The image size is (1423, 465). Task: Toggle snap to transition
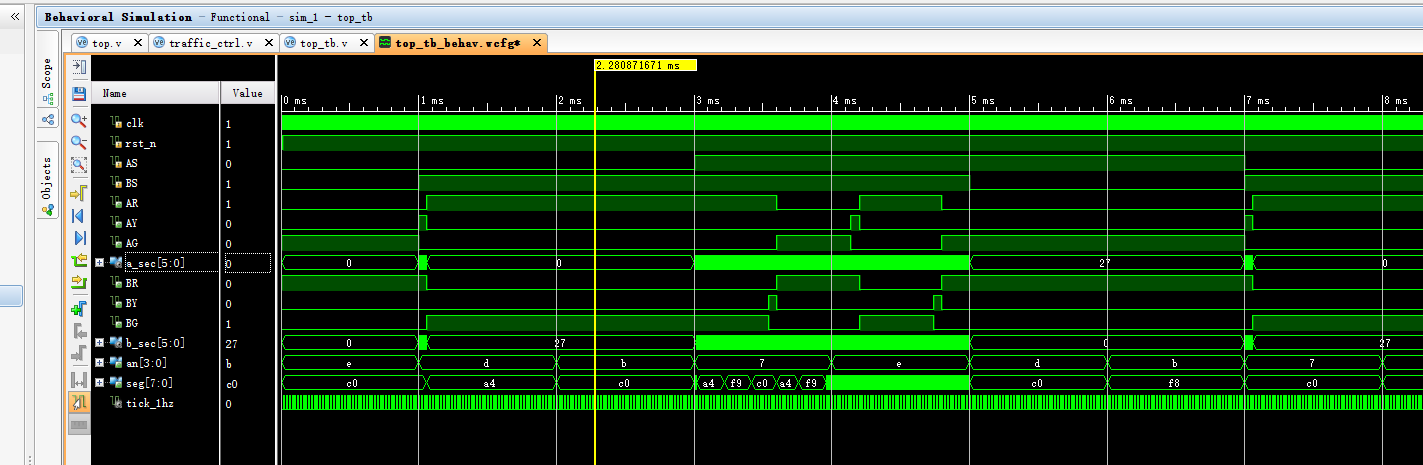(x=79, y=402)
